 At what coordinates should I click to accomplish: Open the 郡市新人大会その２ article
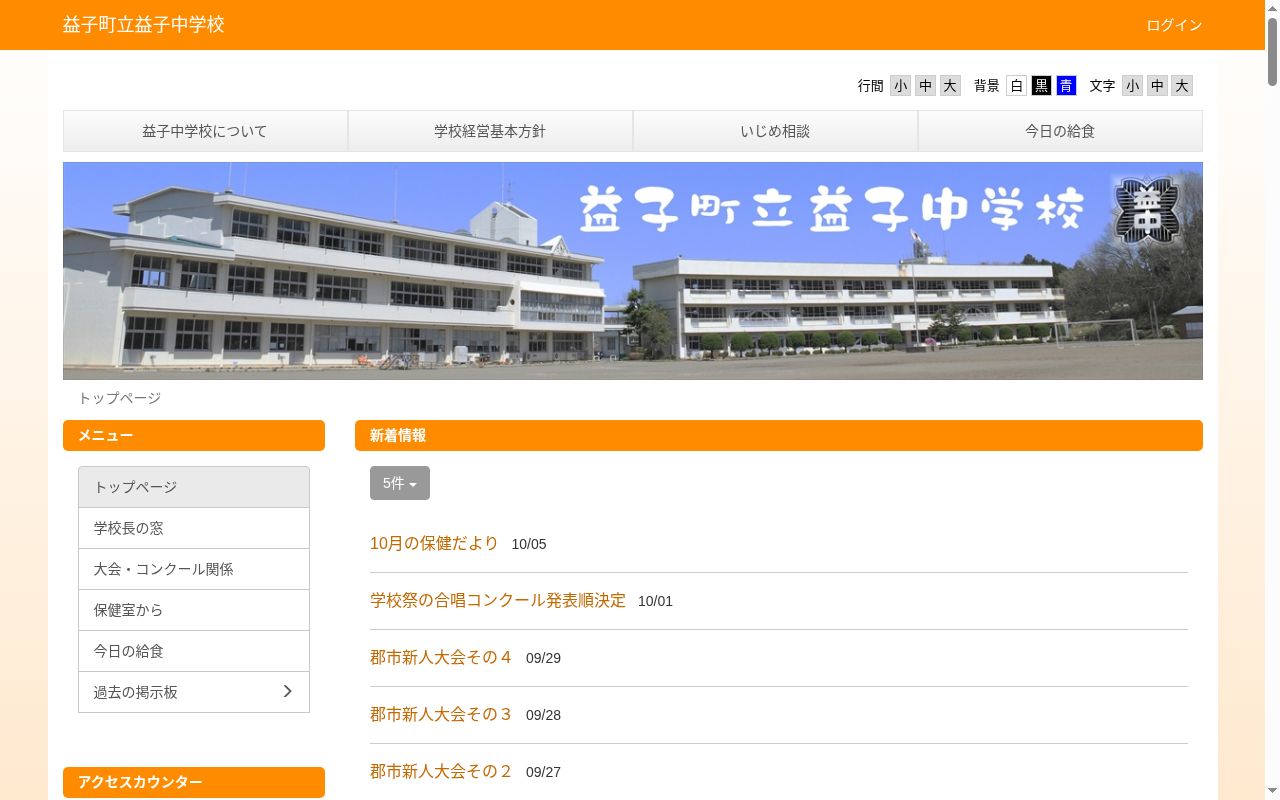pyautogui.click(x=441, y=771)
